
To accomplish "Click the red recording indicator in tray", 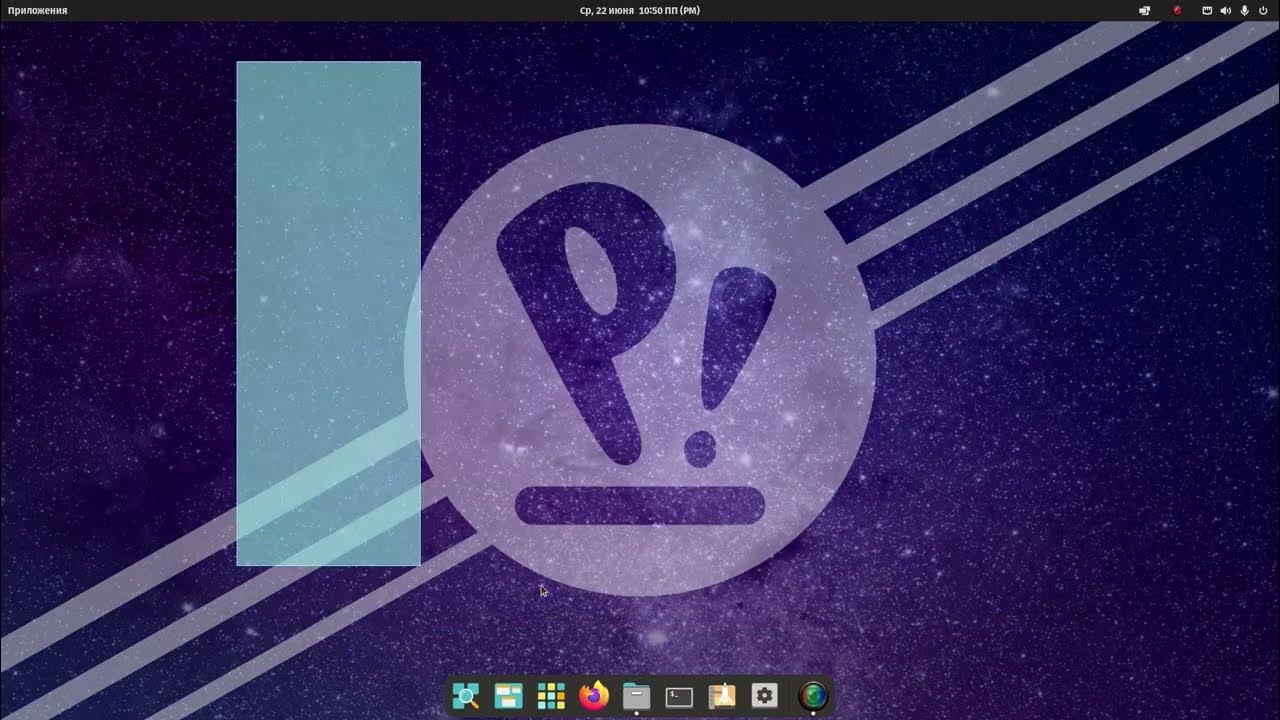I will pos(1177,10).
